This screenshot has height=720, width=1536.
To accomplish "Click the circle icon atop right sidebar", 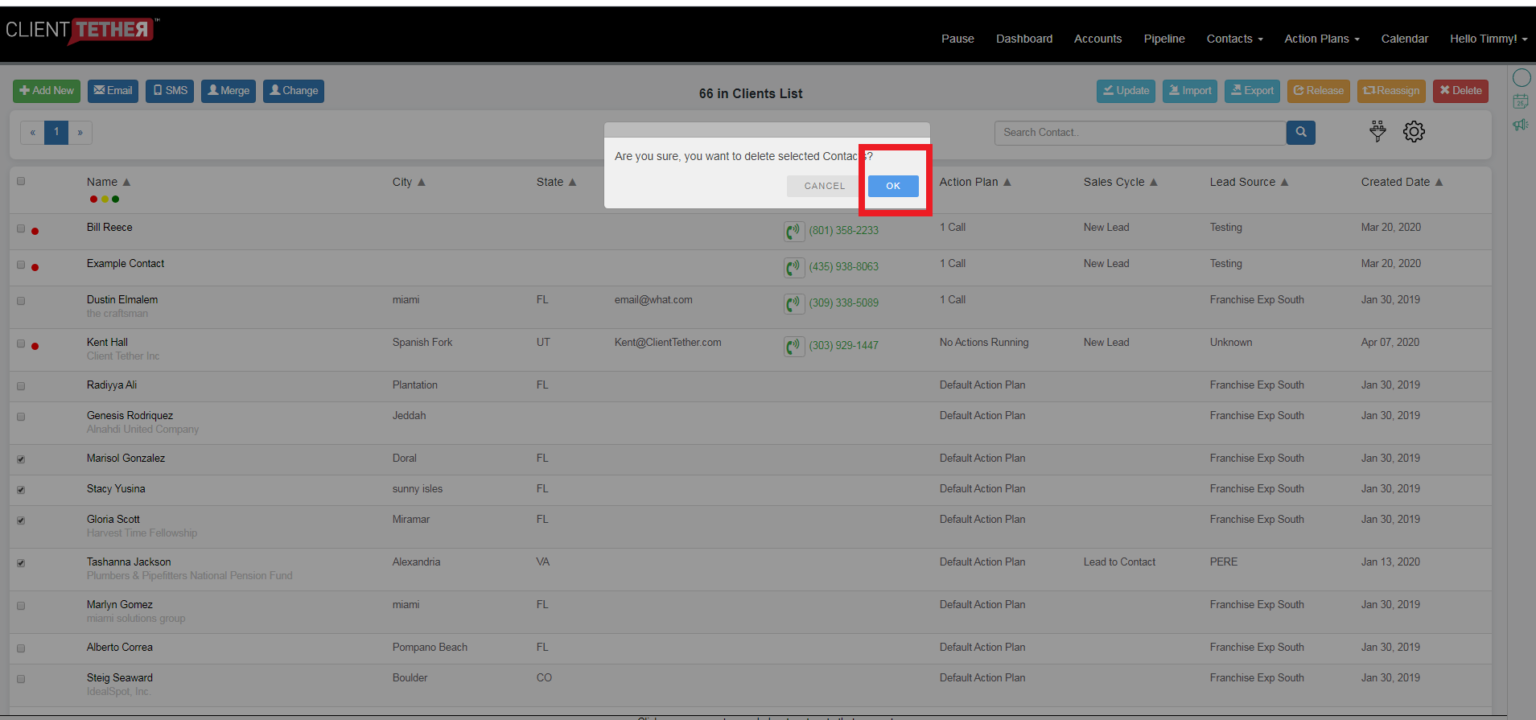I will point(1521,76).
